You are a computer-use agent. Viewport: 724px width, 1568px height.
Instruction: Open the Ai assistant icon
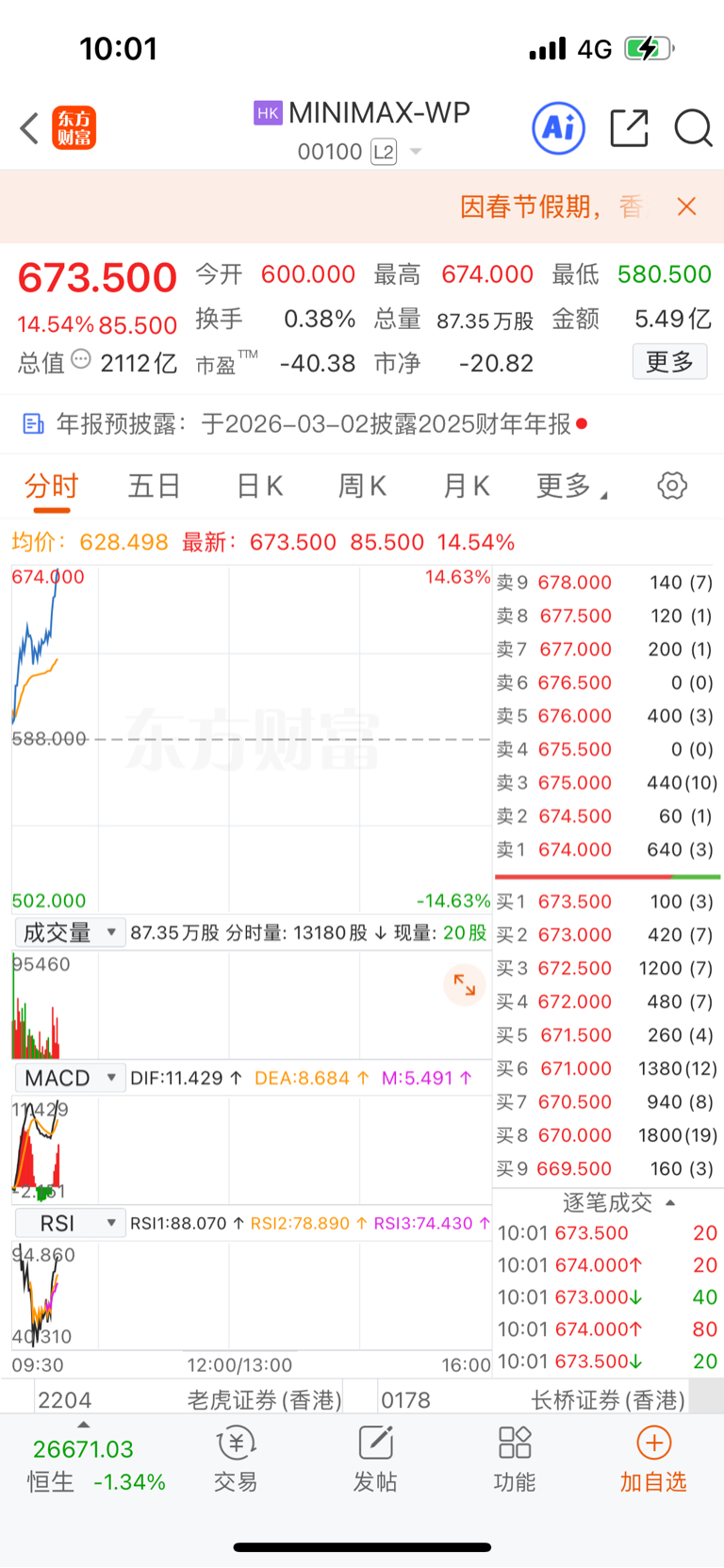[x=559, y=128]
